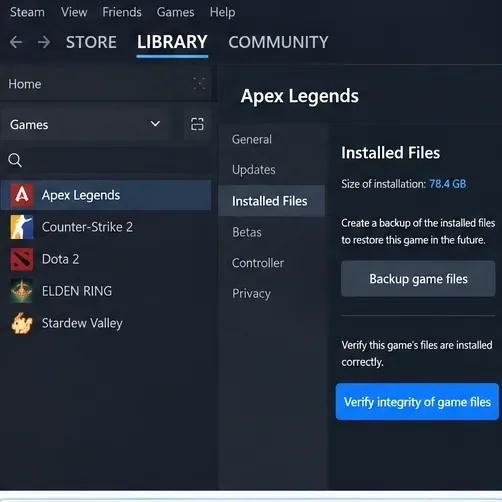The width and height of the screenshot is (502, 502).
Task: Open the Friends menu
Action: [122, 12]
